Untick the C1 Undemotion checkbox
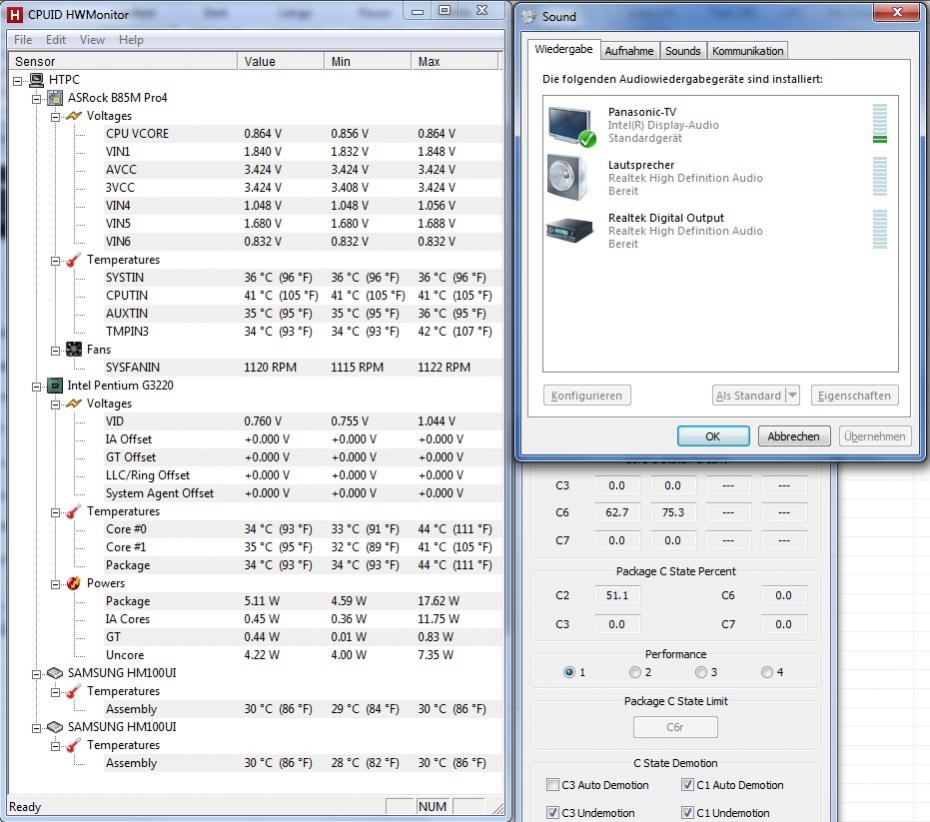 pos(687,813)
